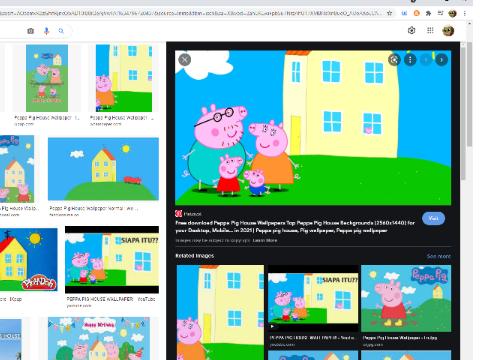Click the blue magnifier search icon

[61, 31]
